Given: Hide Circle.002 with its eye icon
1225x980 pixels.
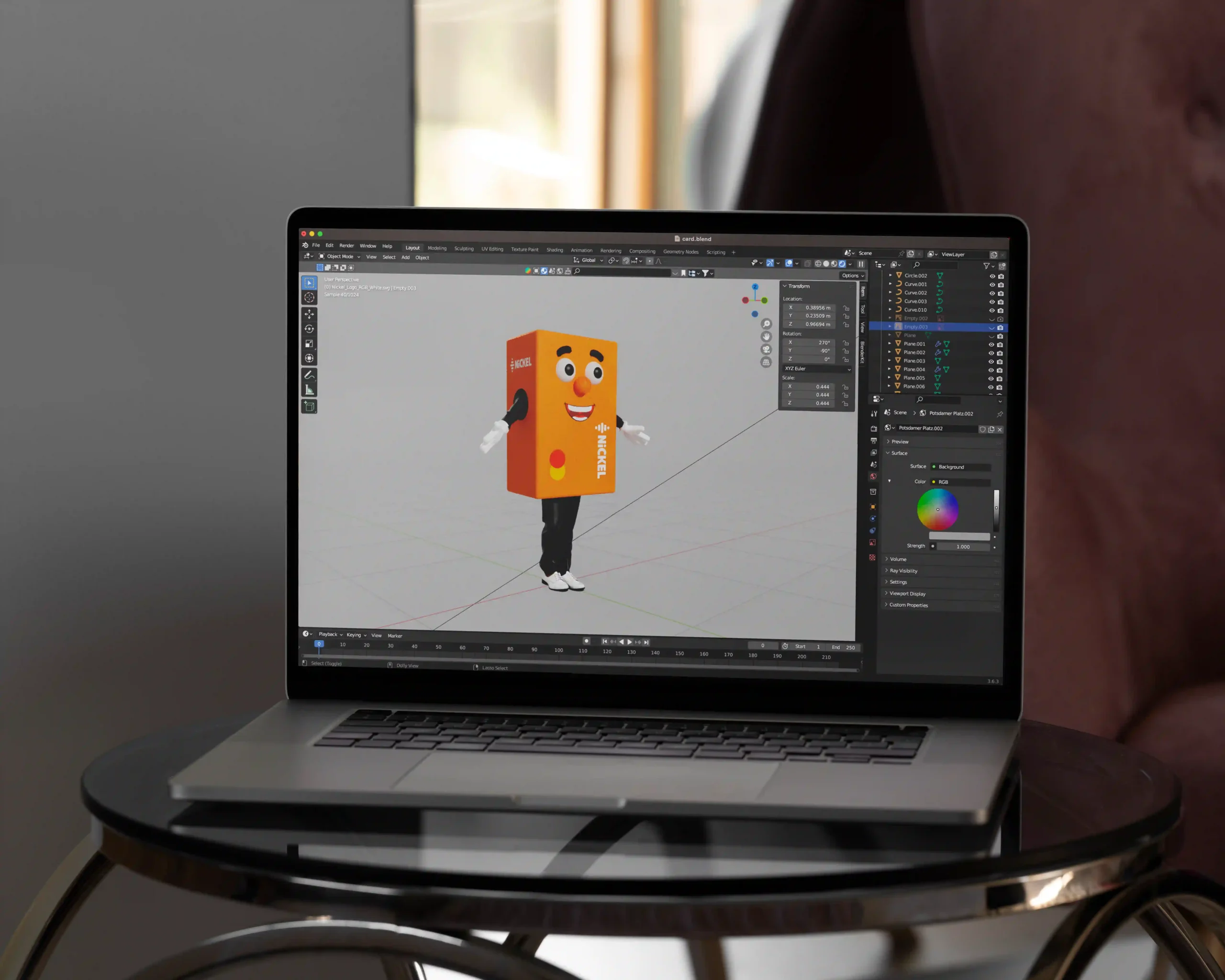Looking at the screenshot, I should point(992,277).
